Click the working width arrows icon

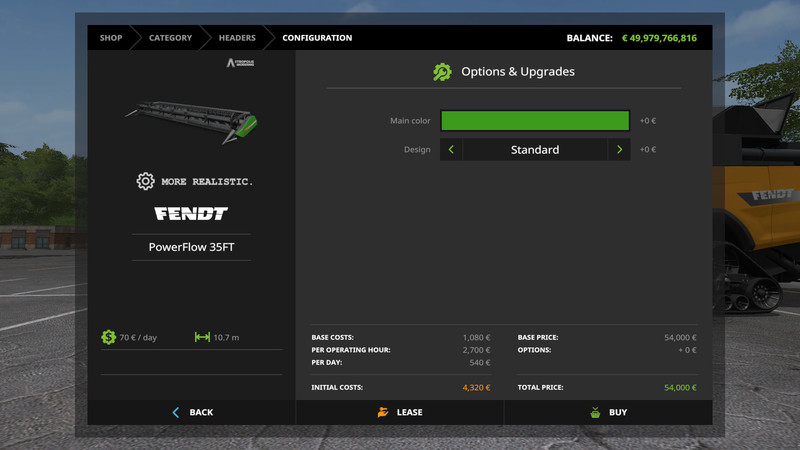(x=202, y=337)
